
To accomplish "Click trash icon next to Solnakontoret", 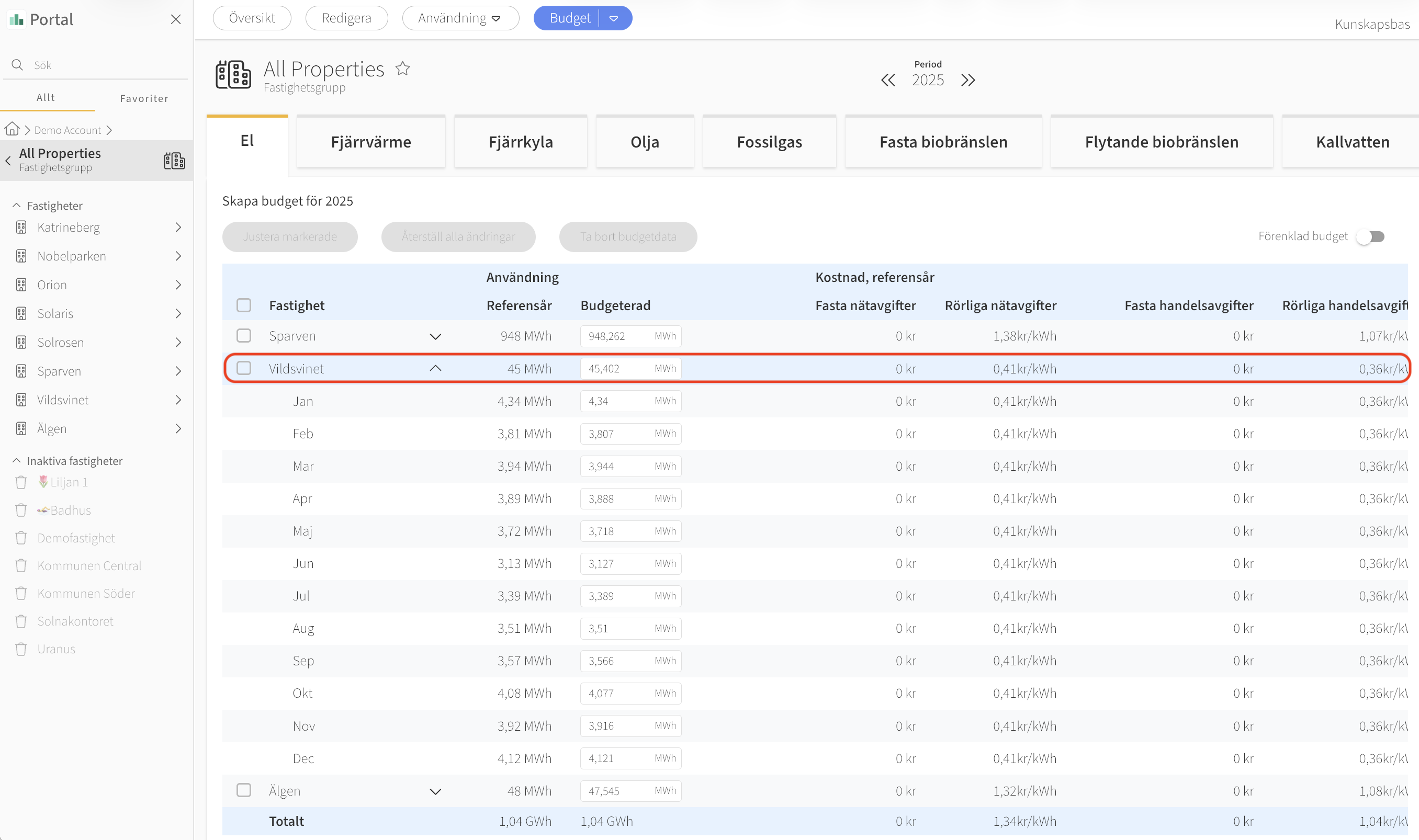I will coord(21,621).
